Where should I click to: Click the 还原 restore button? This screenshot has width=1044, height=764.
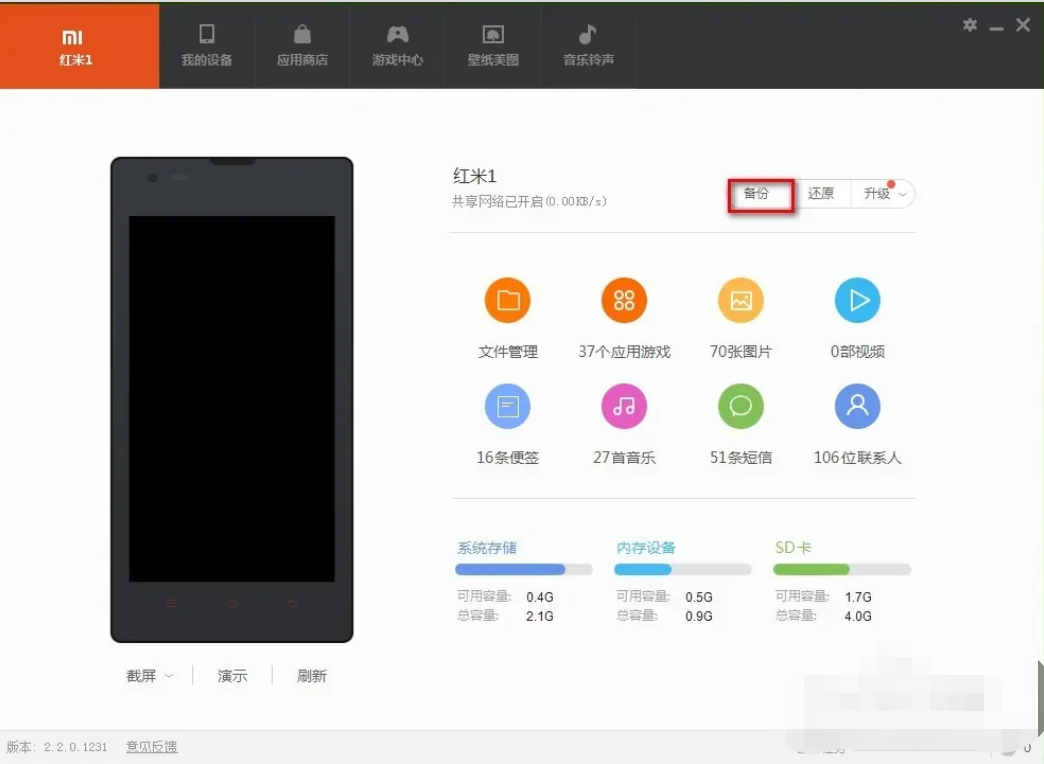[821, 194]
